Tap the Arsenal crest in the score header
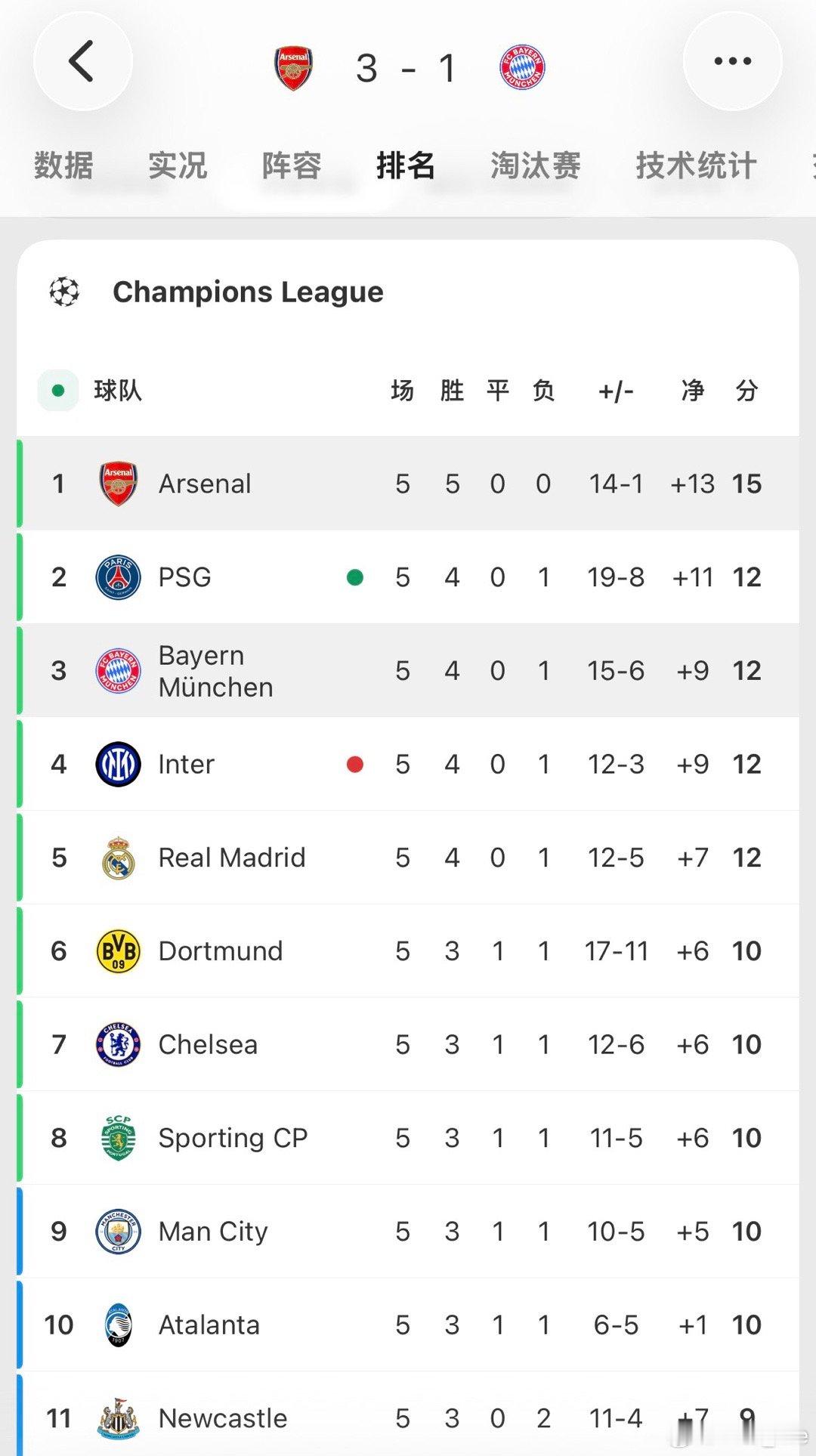Image resolution: width=816 pixels, height=1456 pixels. pos(293,68)
